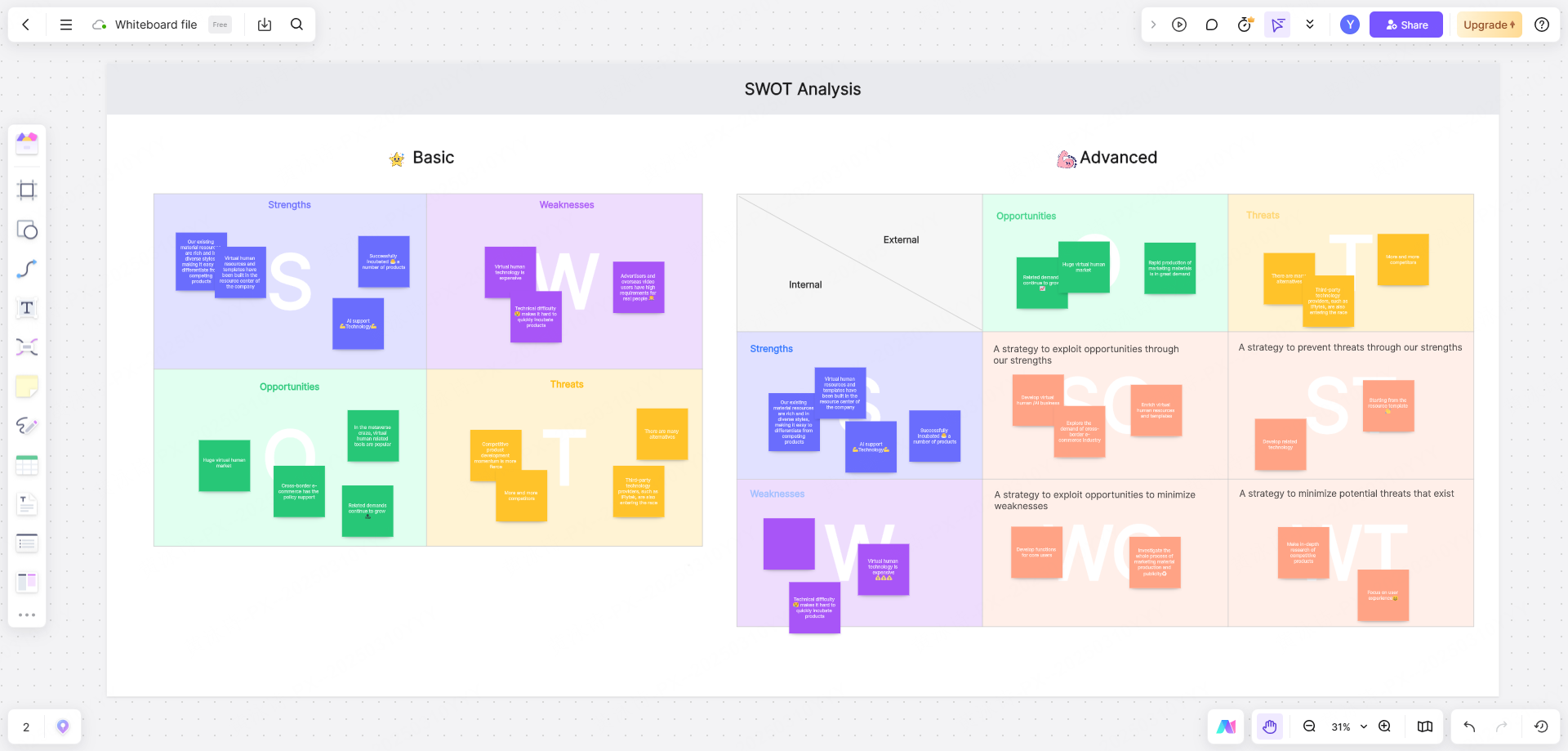Select the mind map tool

(x=27, y=347)
